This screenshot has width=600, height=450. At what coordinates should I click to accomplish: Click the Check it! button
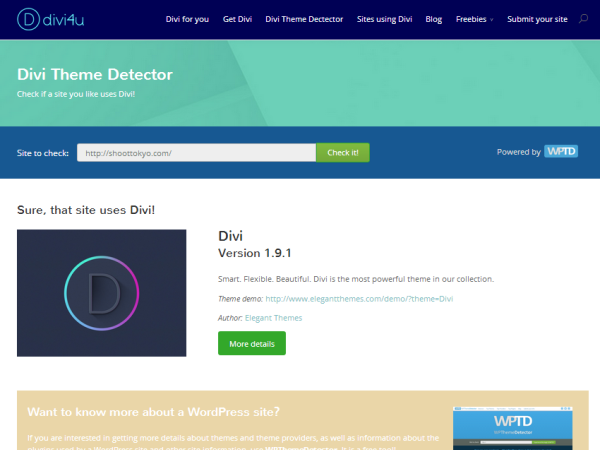(343, 153)
